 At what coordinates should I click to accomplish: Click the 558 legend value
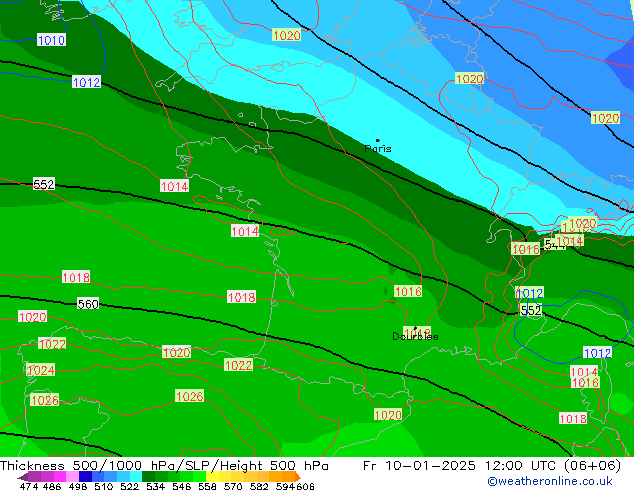click(x=207, y=486)
